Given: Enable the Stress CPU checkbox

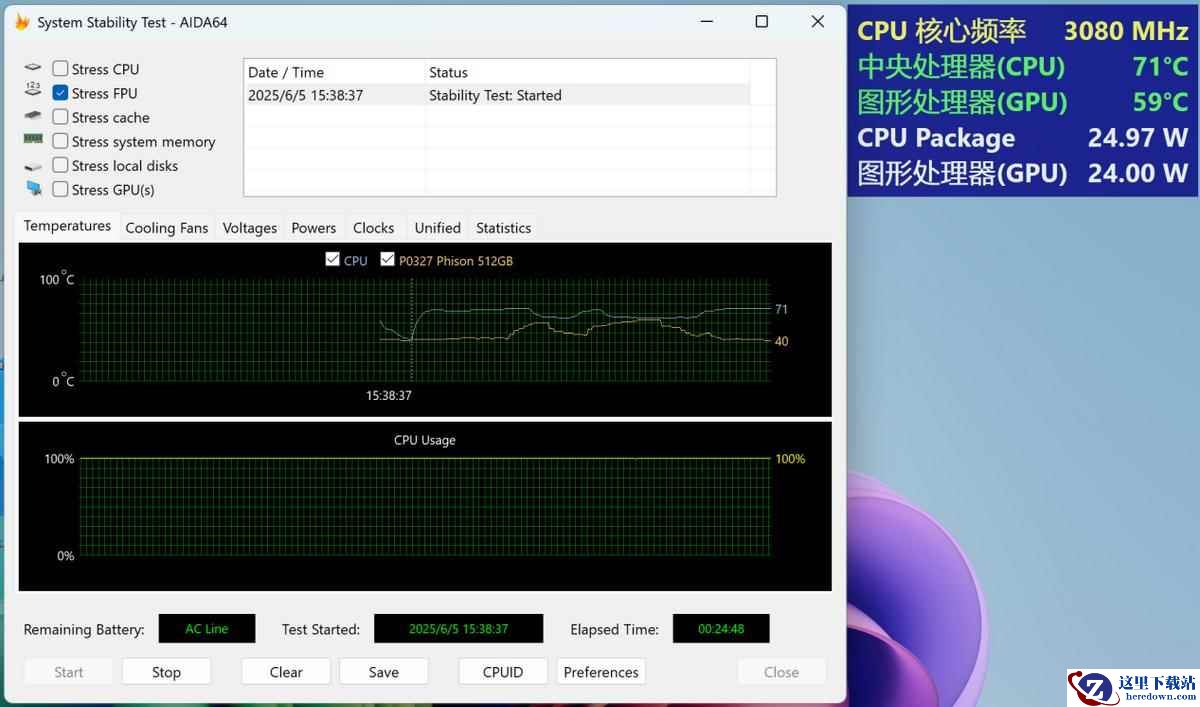Looking at the screenshot, I should click(x=61, y=69).
